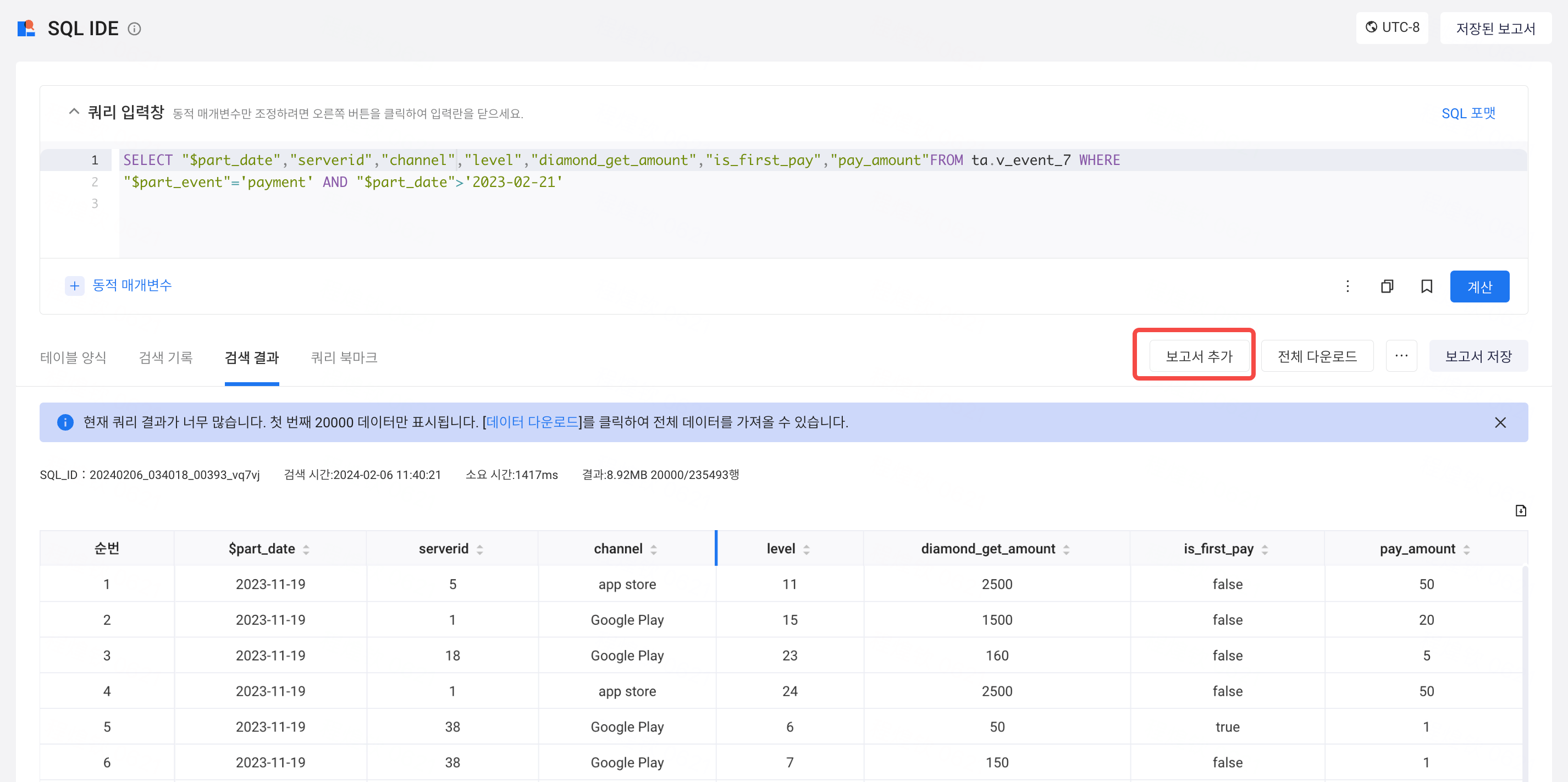Click the 데이터 다운로드 link in banner

[x=532, y=422]
